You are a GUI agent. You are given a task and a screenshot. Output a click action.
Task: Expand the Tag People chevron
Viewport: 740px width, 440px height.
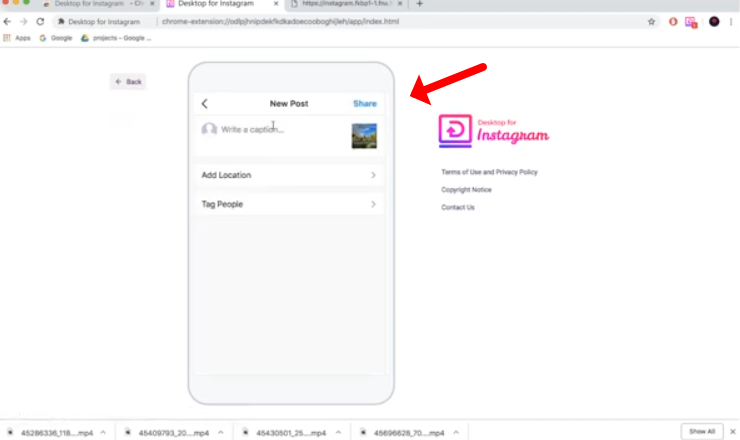tap(373, 204)
